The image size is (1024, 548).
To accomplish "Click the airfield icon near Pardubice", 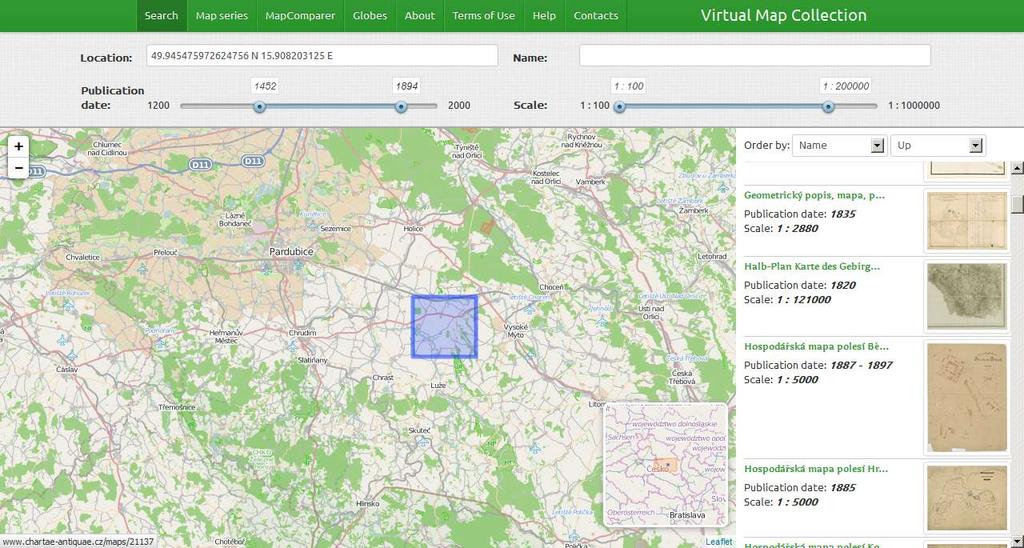I will pos(266,268).
